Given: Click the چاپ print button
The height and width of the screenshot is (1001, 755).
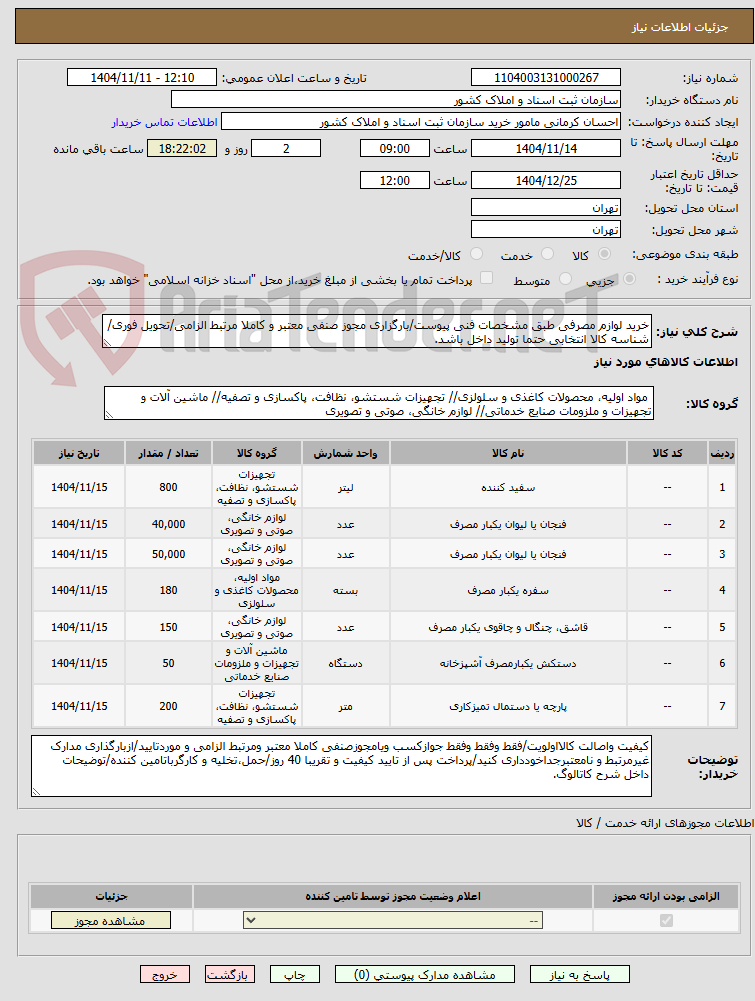Looking at the screenshot, I should [x=294, y=974].
